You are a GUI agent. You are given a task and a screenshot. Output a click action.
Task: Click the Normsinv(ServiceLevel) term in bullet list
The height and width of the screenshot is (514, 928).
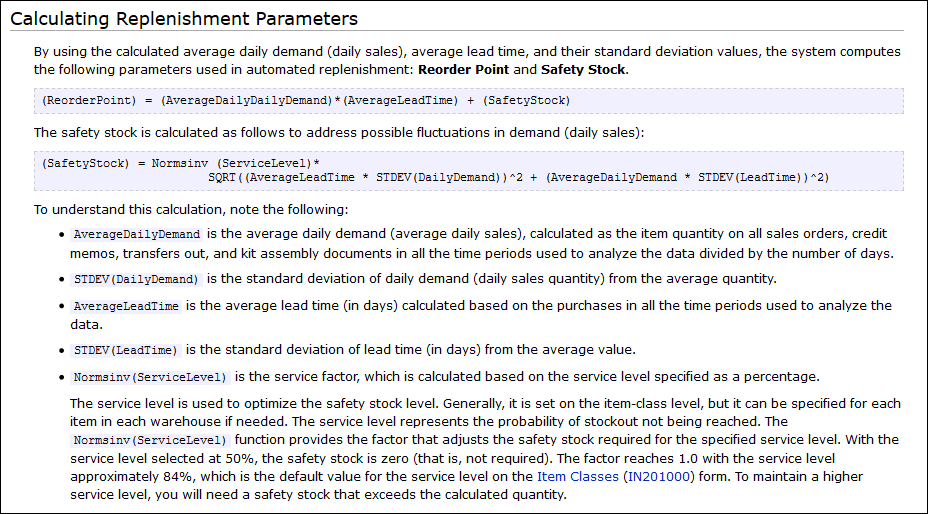pos(151,377)
